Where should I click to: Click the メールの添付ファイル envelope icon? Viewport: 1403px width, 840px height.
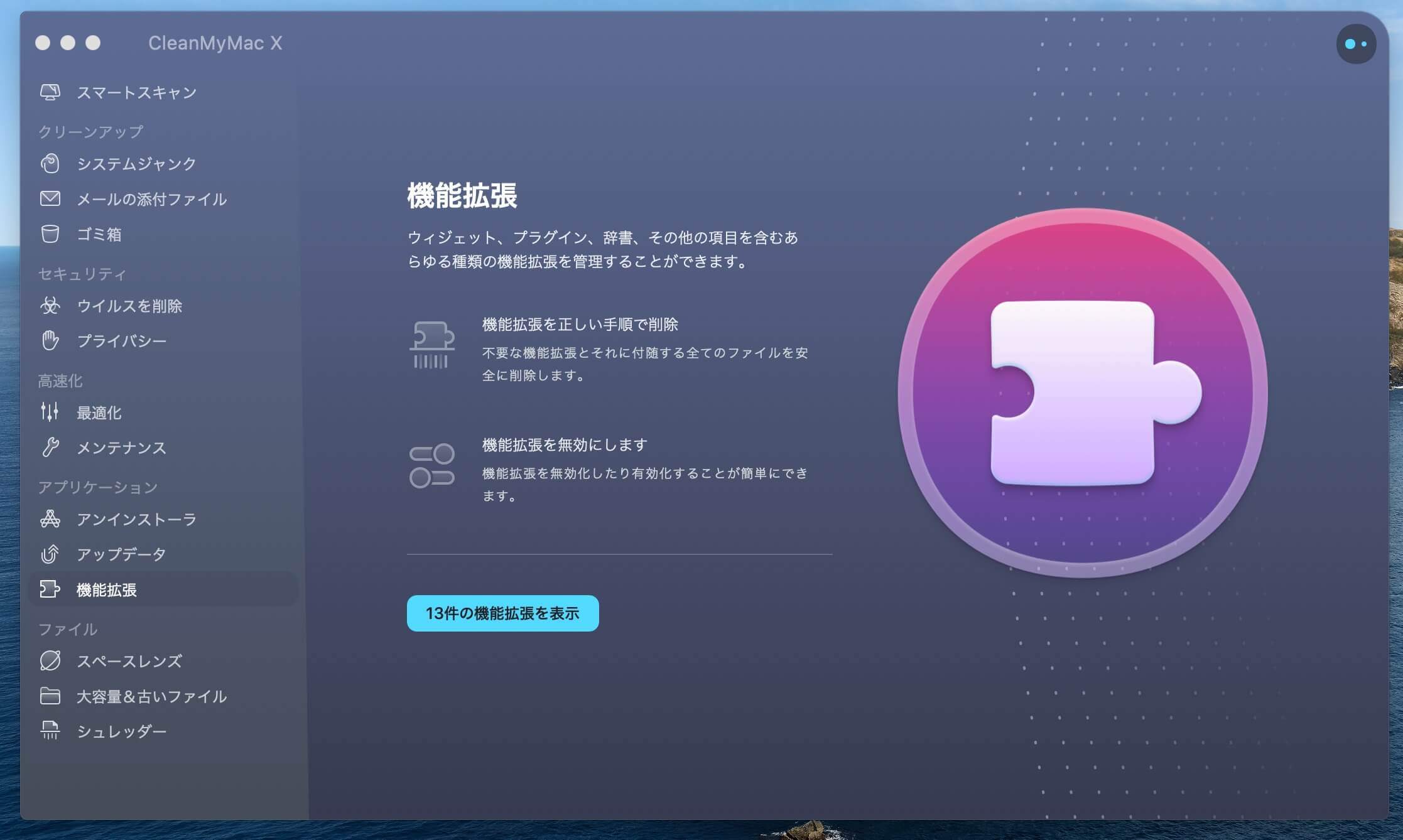coord(51,199)
